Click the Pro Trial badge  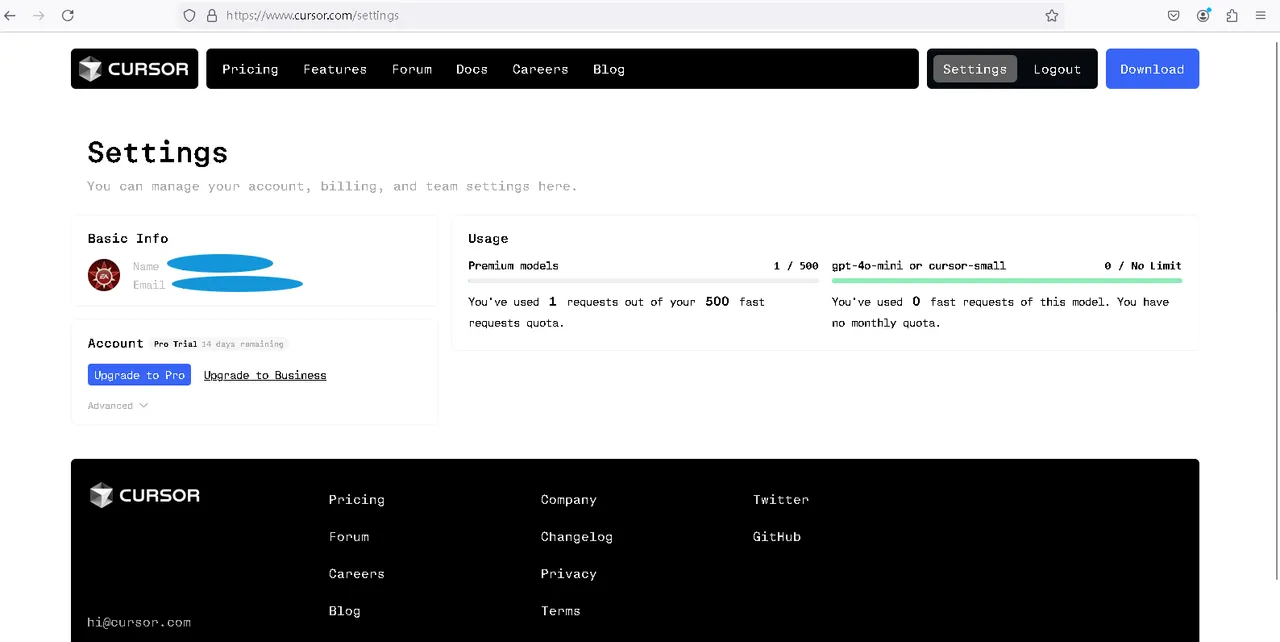pos(175,344)
